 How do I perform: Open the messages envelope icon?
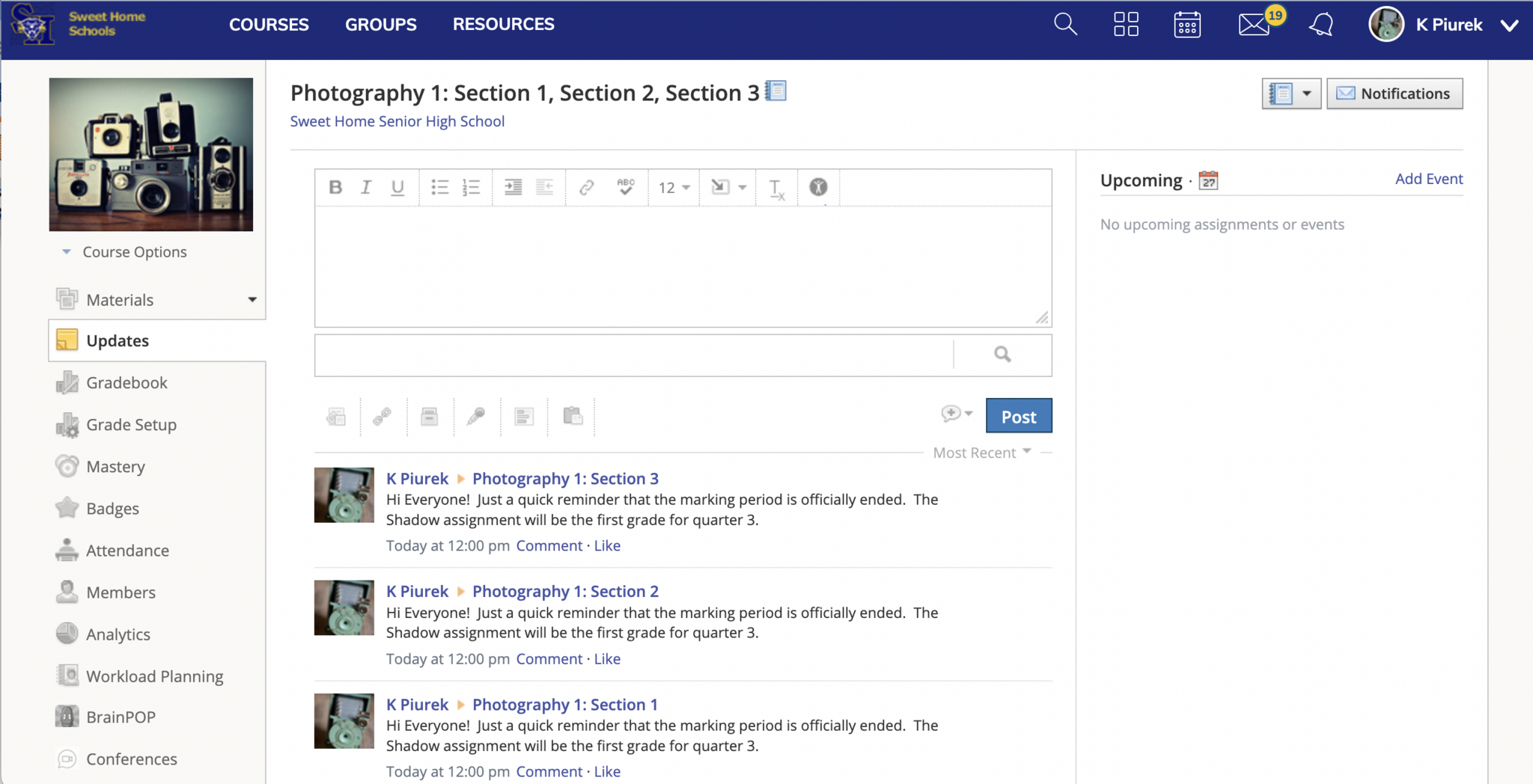pos(1254,25)
